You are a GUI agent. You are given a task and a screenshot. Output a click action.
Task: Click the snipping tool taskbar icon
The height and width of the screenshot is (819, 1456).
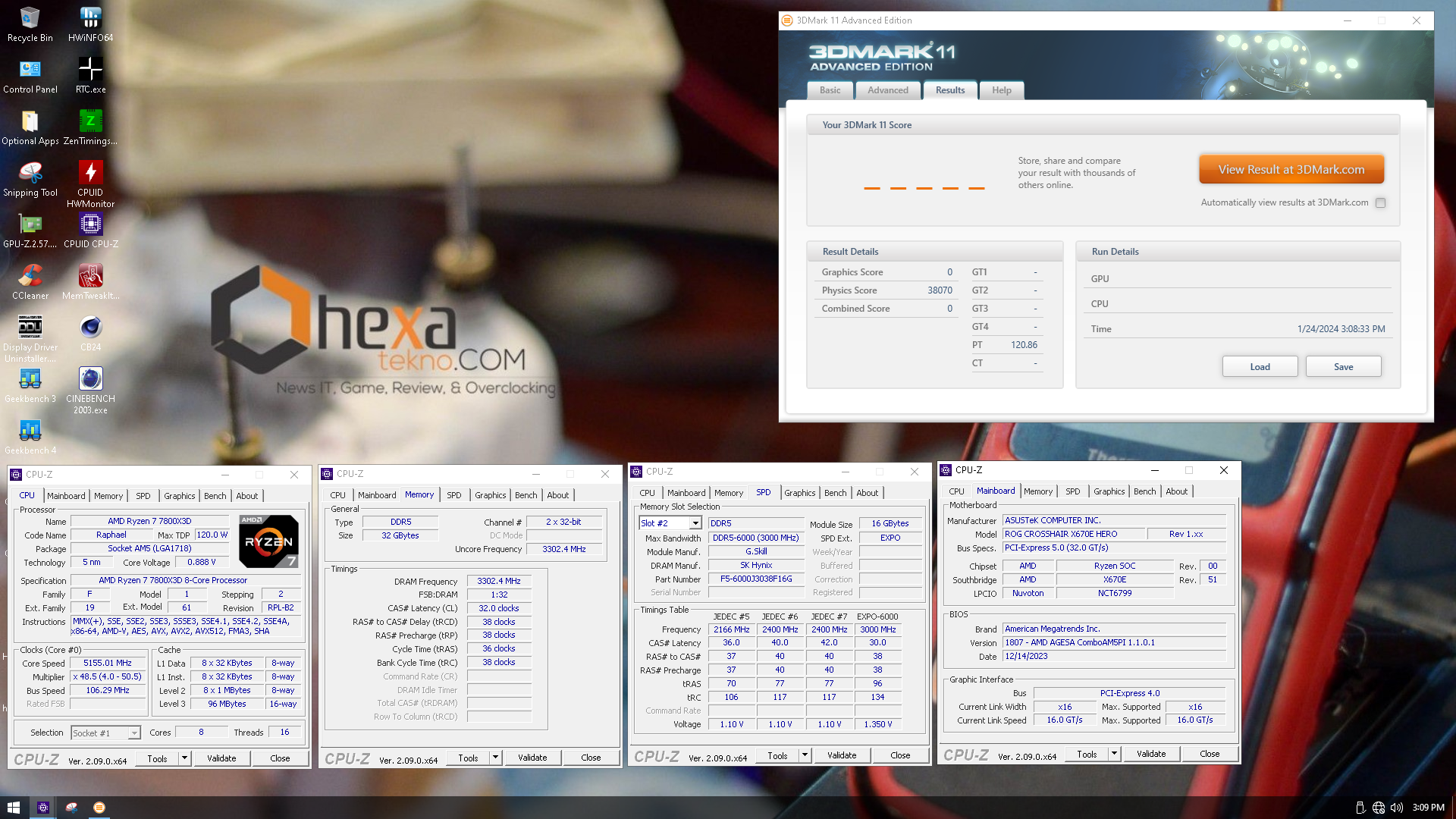tap(71, 808)
